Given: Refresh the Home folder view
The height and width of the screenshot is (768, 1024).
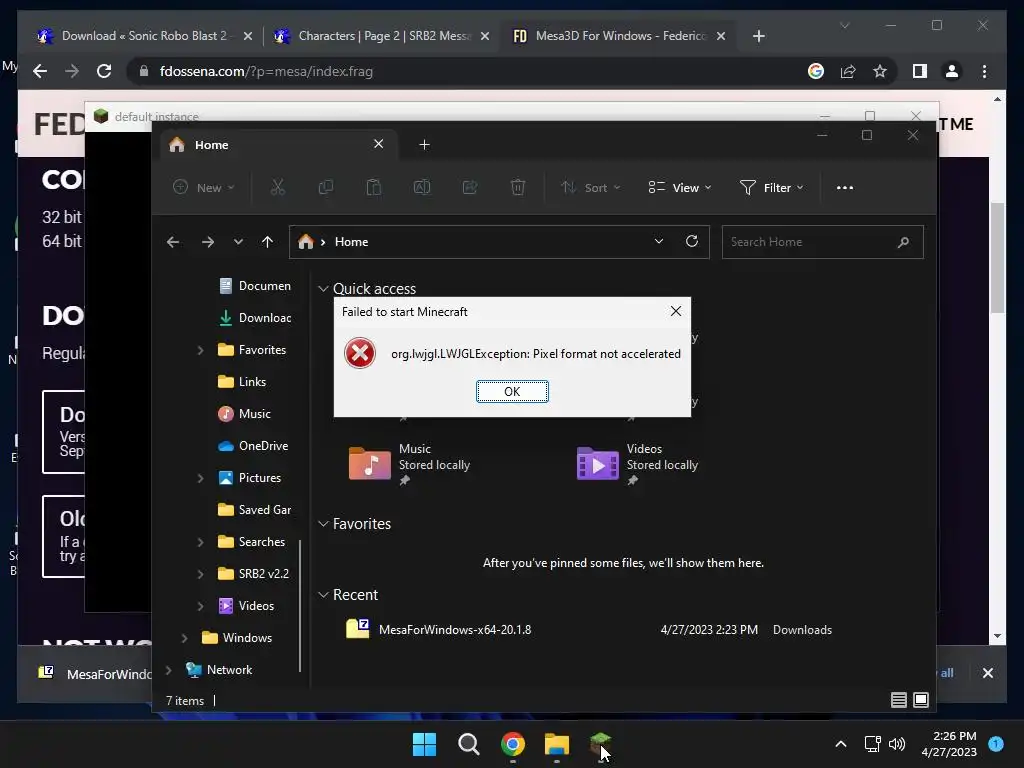Looking at the screenshot, I should pos(692,242).
